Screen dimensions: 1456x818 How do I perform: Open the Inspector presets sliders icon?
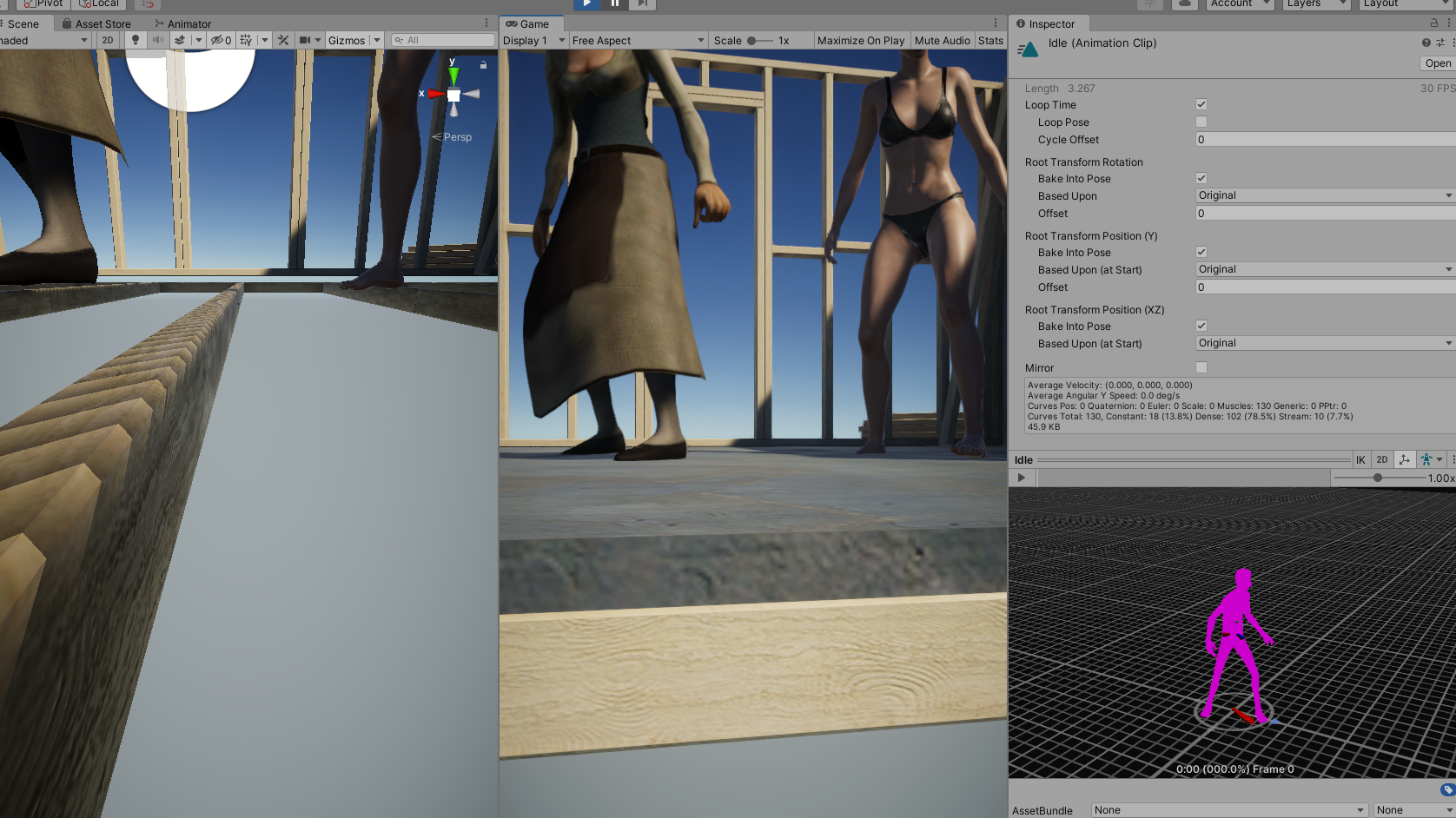[1439, 43]
